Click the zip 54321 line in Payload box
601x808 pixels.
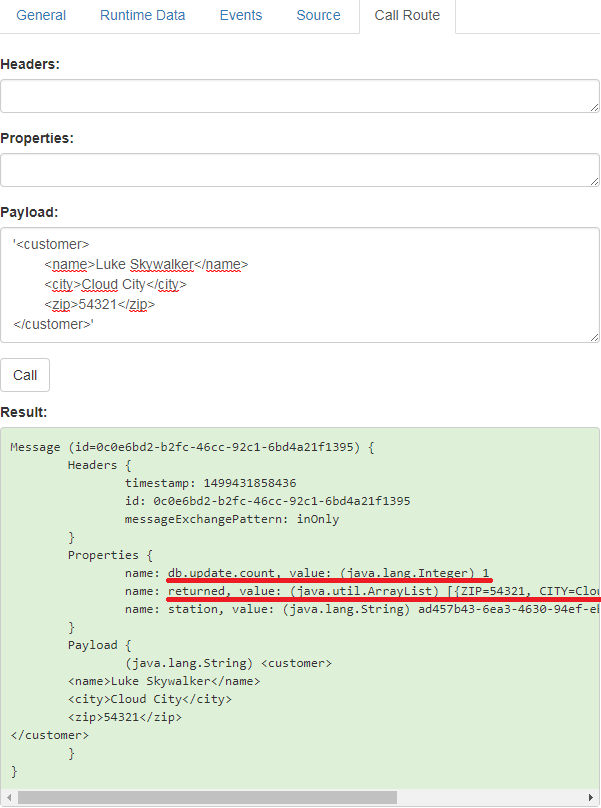tap(100, 304)
